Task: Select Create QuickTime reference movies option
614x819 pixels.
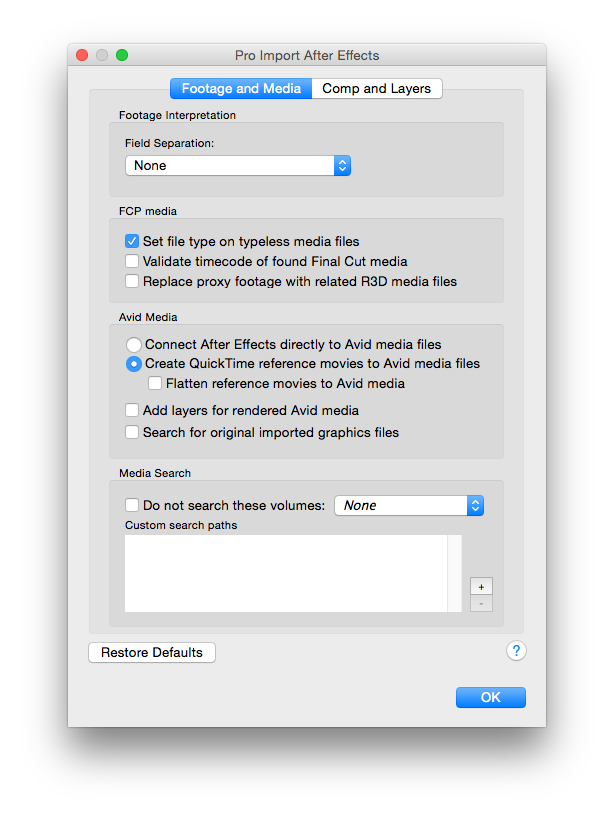Action: (134, 364)
